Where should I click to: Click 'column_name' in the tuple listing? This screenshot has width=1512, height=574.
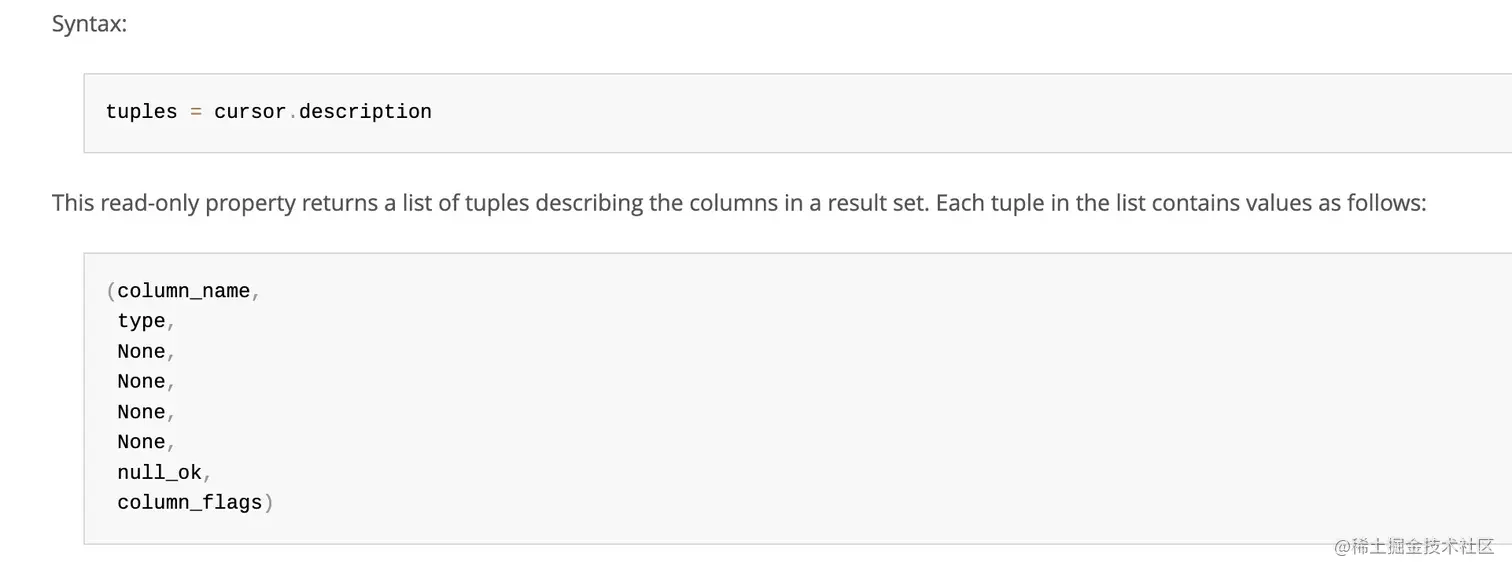pyautogui.click(x=184, y=291)
